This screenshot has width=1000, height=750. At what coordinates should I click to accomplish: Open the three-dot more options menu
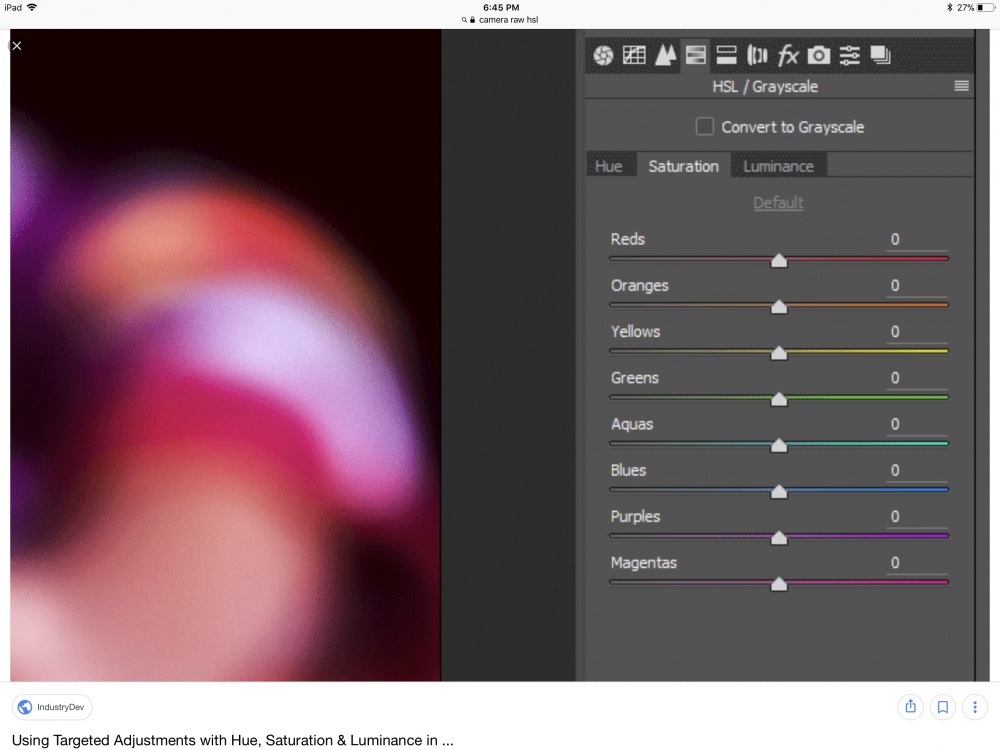974,707
